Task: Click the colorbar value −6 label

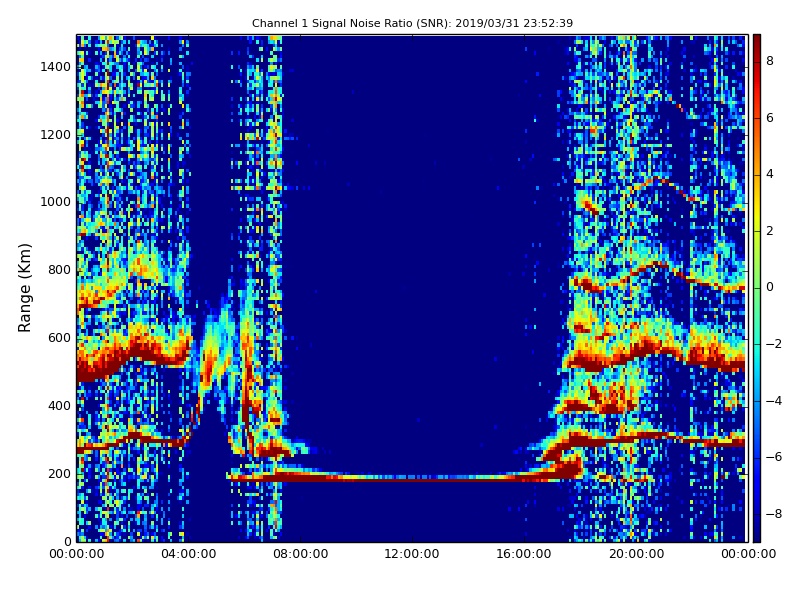Action: (x=774, y=457)
